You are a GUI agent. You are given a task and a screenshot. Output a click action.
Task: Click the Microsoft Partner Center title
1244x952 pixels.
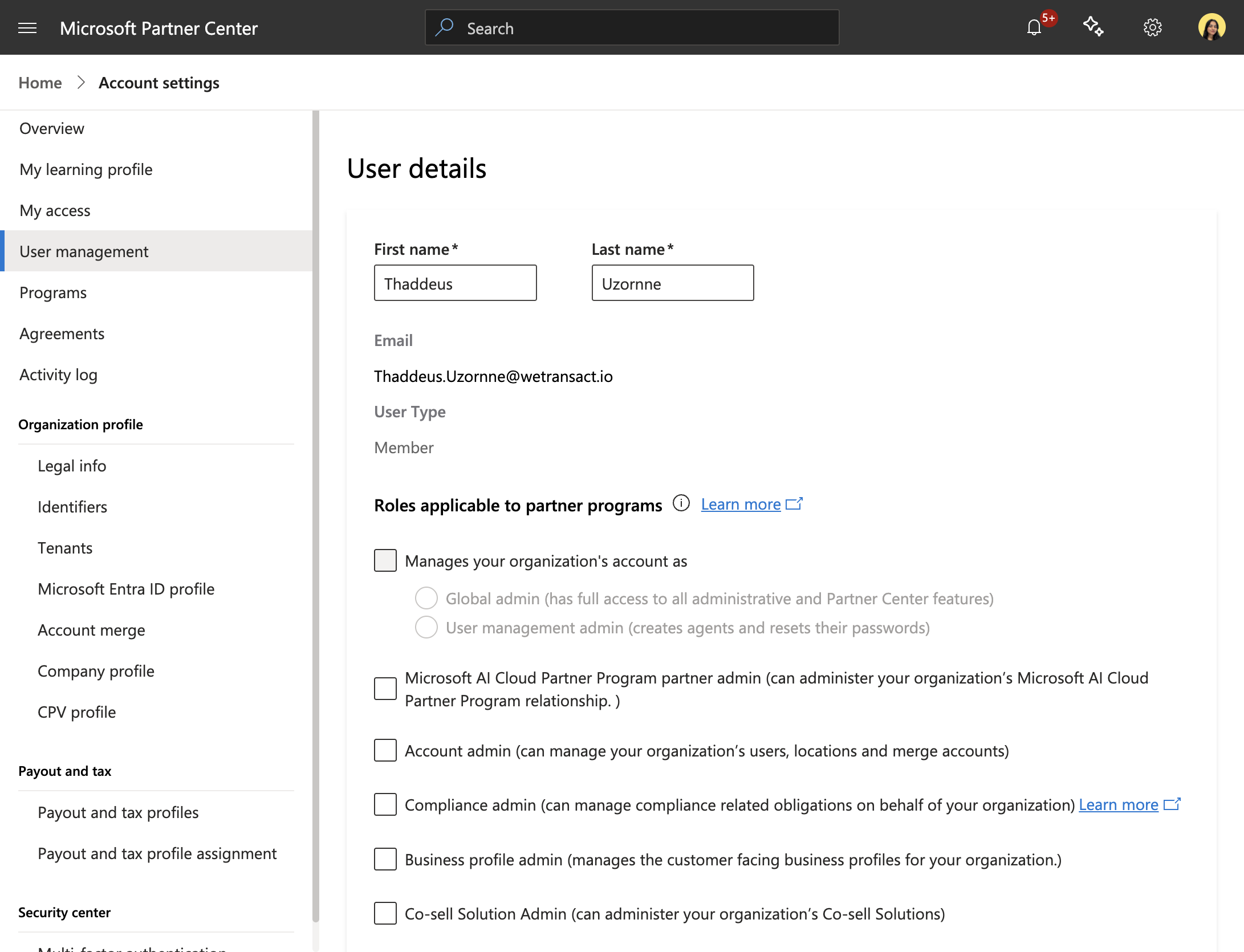[158, 28]
